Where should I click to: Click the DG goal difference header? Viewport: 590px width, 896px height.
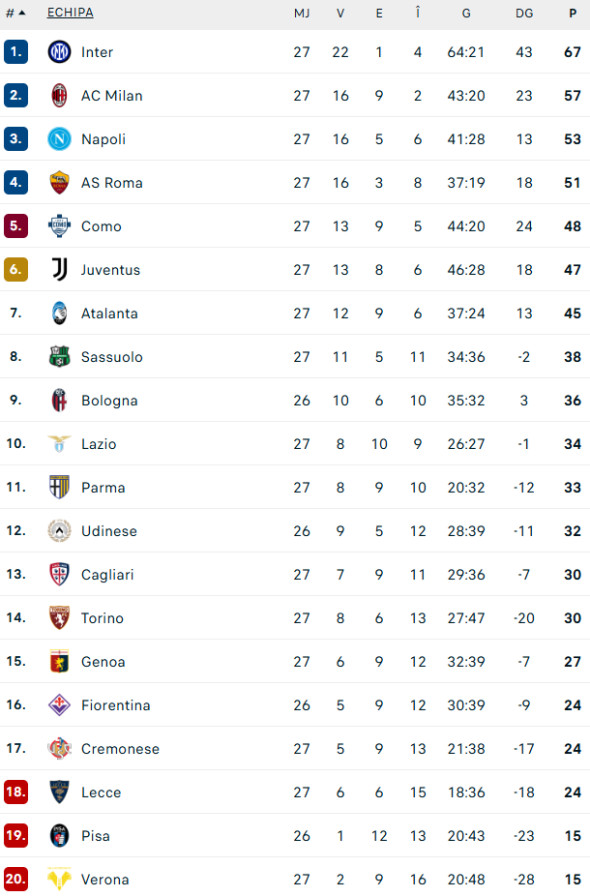click(524, 13)
